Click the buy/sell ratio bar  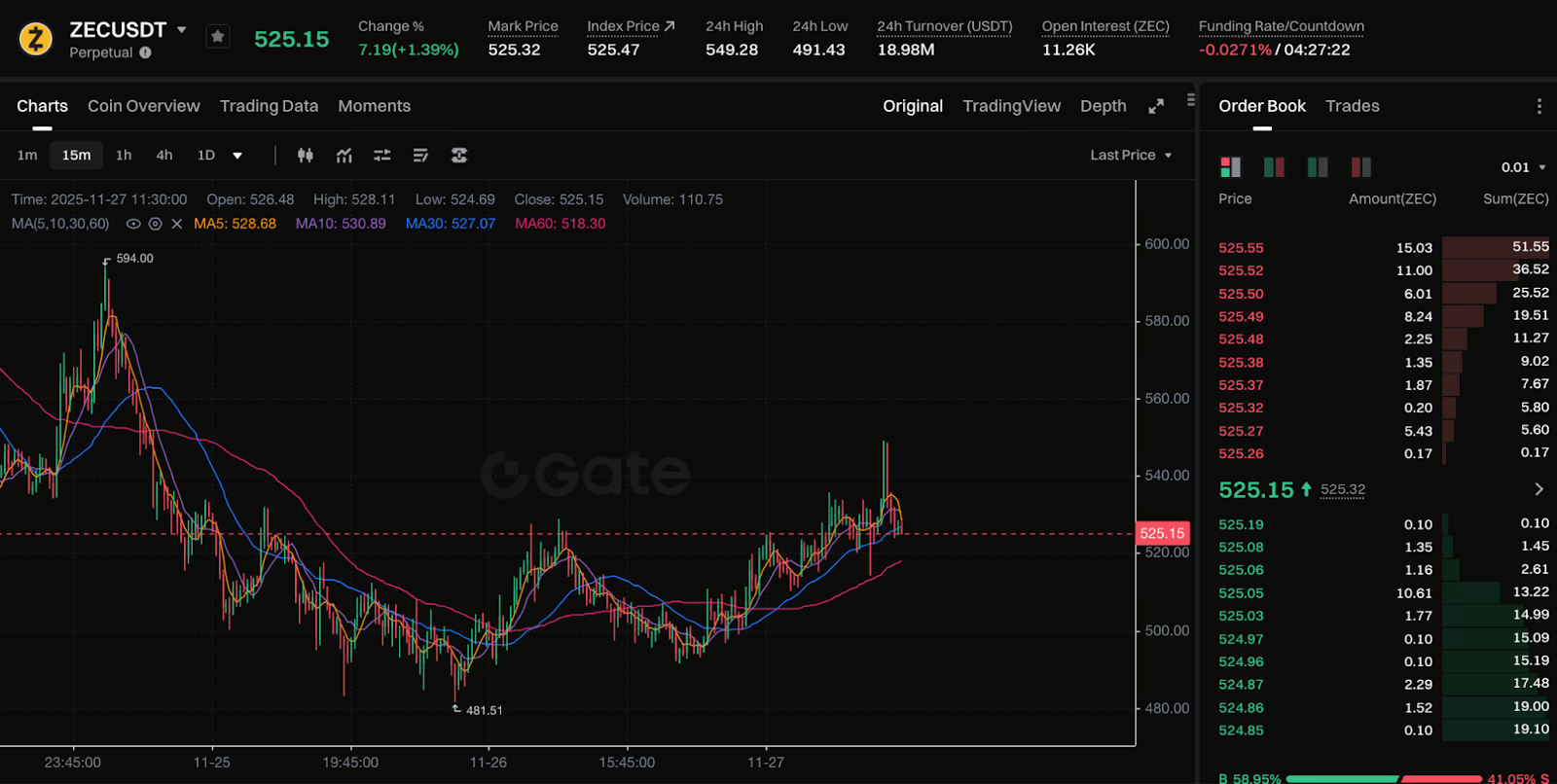tap(1384, 778)
